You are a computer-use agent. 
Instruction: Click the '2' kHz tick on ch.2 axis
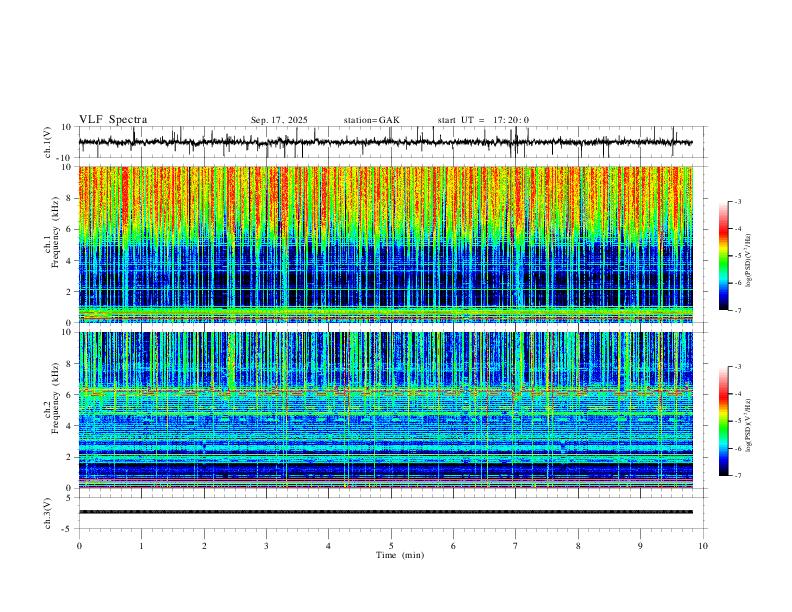click(69, 457)
